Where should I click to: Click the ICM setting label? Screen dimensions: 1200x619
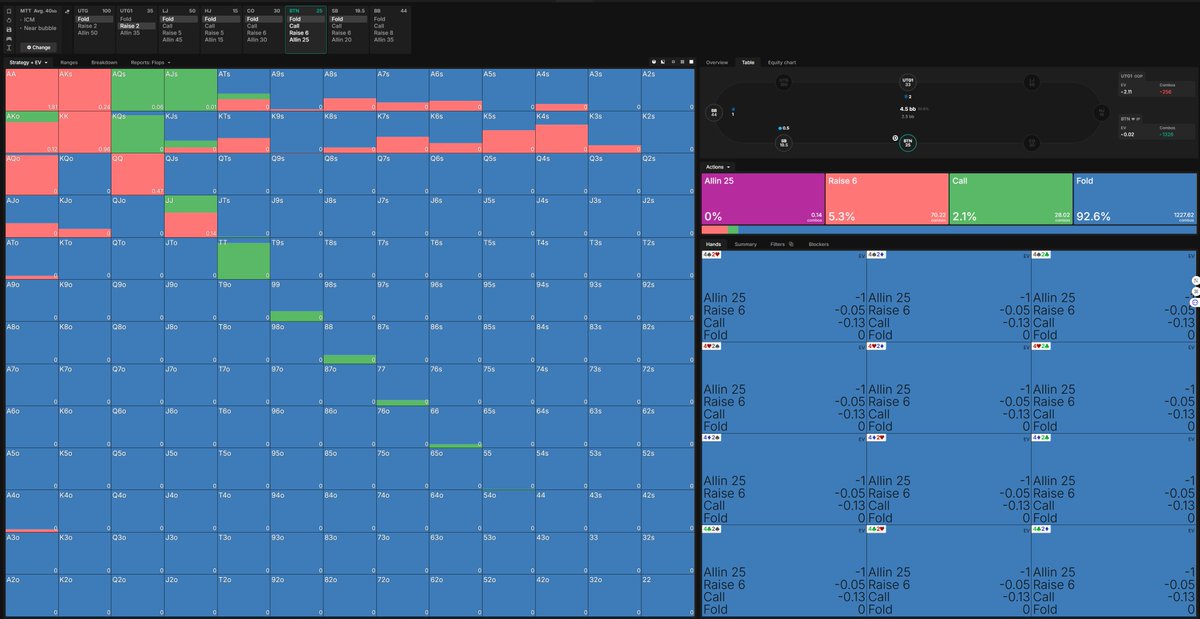(28, 20)
